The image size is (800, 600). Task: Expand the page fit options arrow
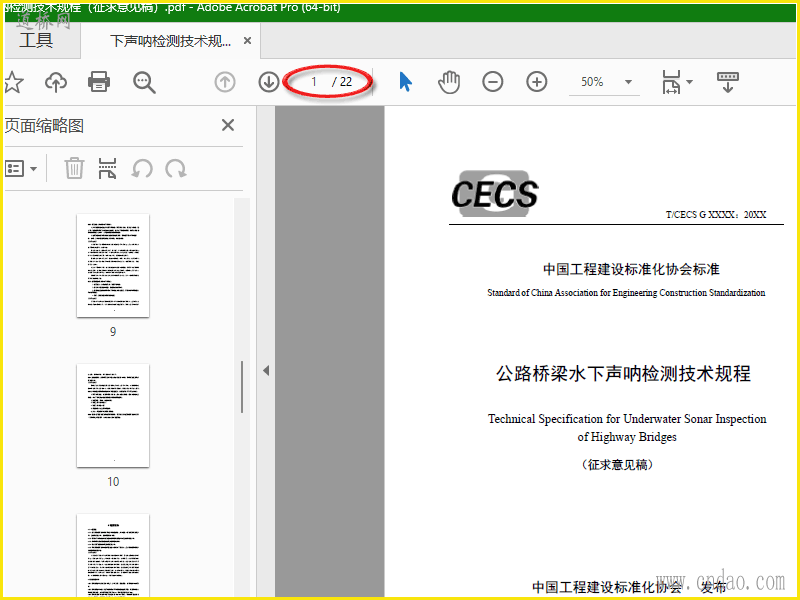tap(689, 82)
